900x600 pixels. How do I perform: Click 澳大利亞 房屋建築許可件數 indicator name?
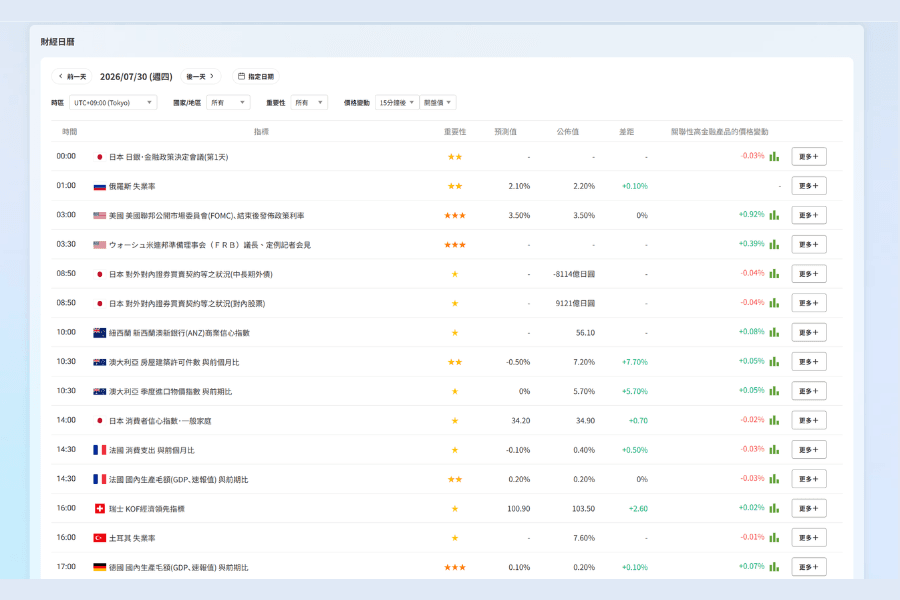tap(174, 362)
